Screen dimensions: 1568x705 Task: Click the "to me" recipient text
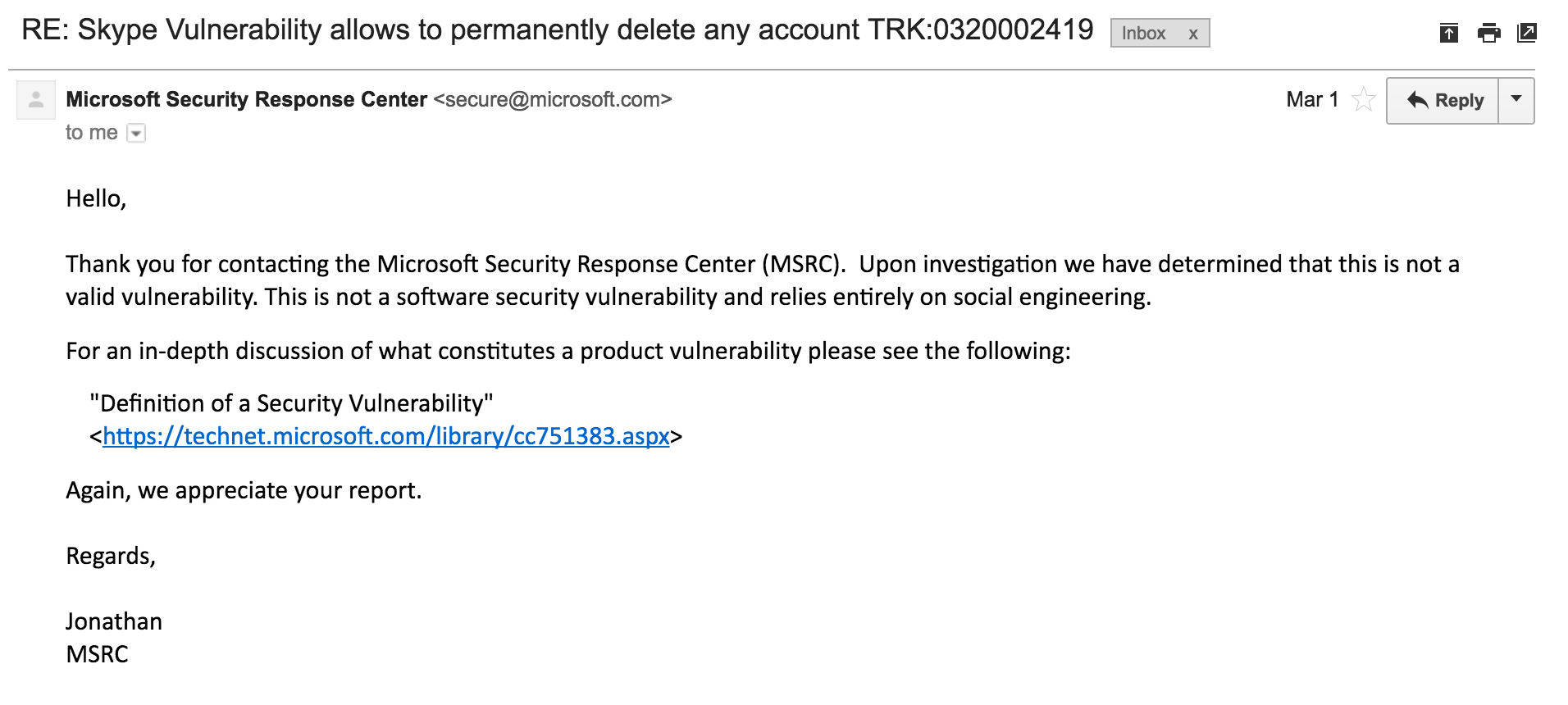(91, 133)
